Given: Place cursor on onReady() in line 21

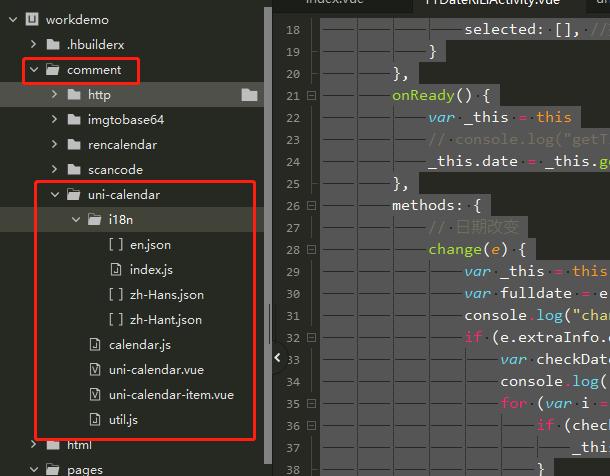Looking at the screenshot, I should [431, 95].
